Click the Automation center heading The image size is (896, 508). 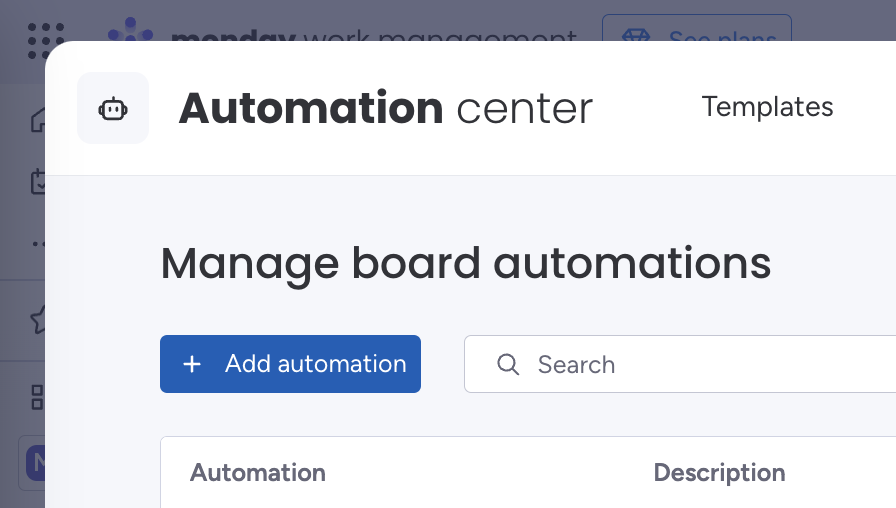(x=385, y=108)
